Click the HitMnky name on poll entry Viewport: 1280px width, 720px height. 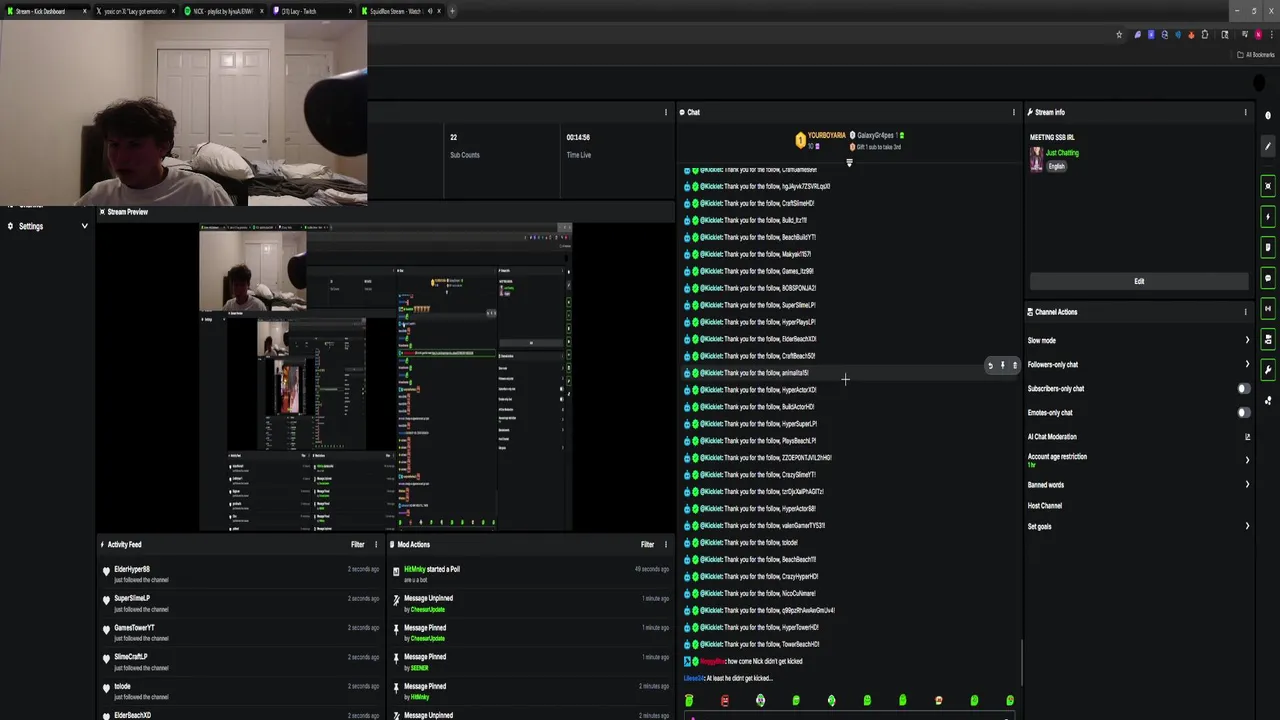[x=415, y=569]
